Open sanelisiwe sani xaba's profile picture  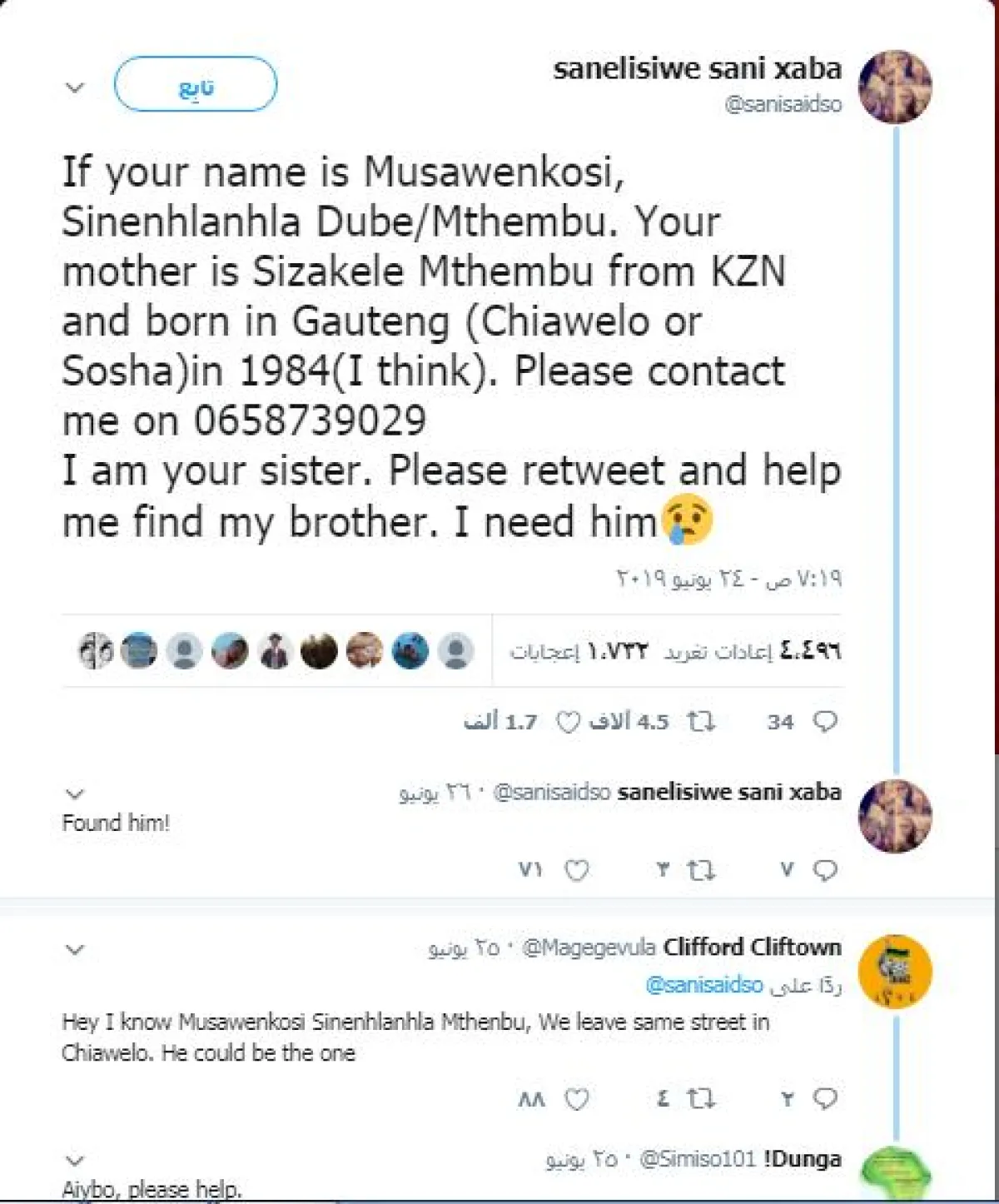(x=895, y=87)
